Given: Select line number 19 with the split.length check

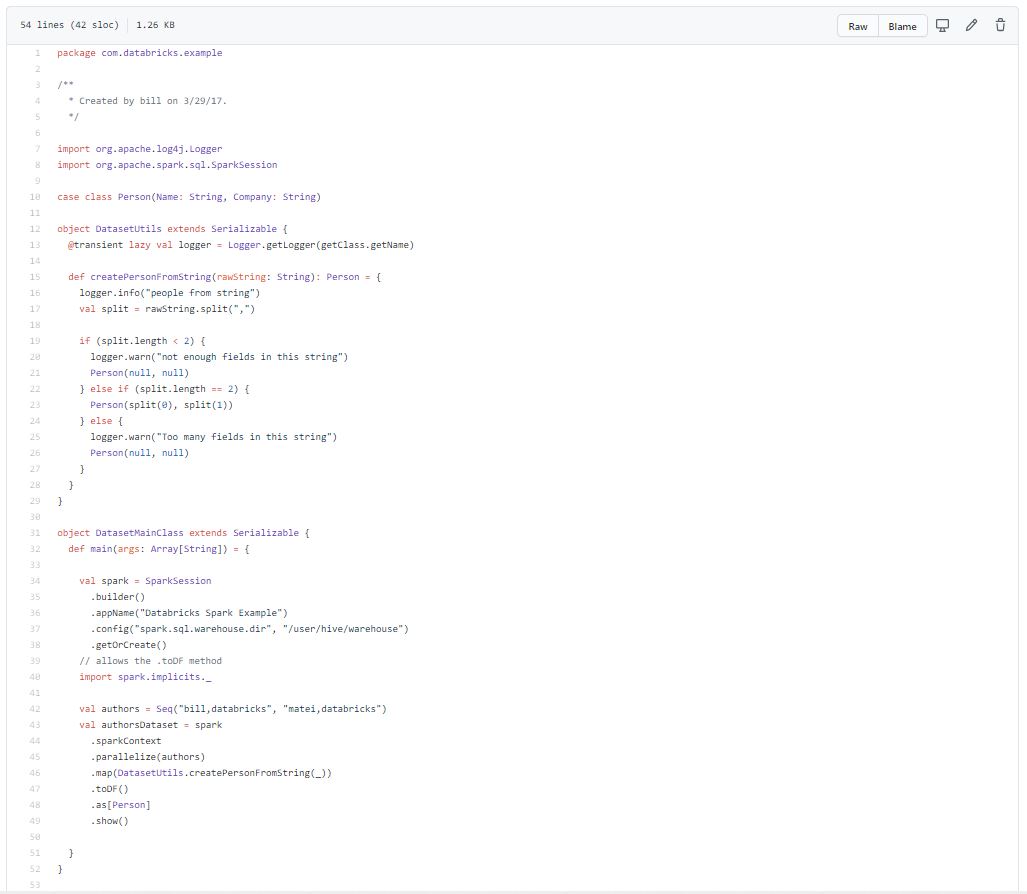Looking at the screenshot, I should point(34,340).
